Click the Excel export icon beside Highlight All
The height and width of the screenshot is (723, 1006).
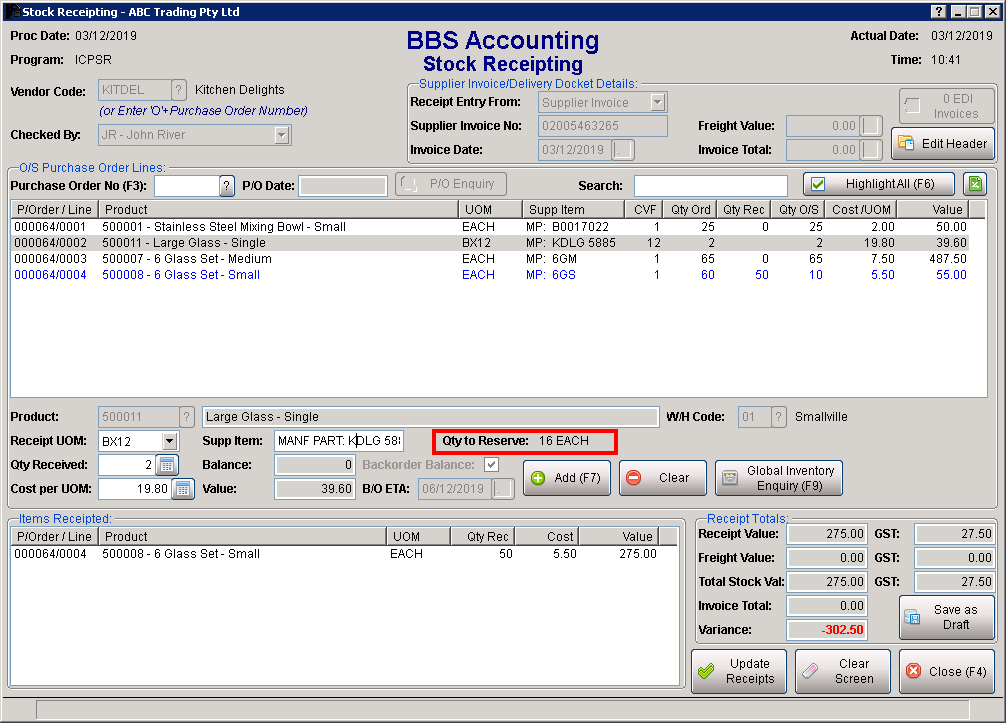click(973, 184)
